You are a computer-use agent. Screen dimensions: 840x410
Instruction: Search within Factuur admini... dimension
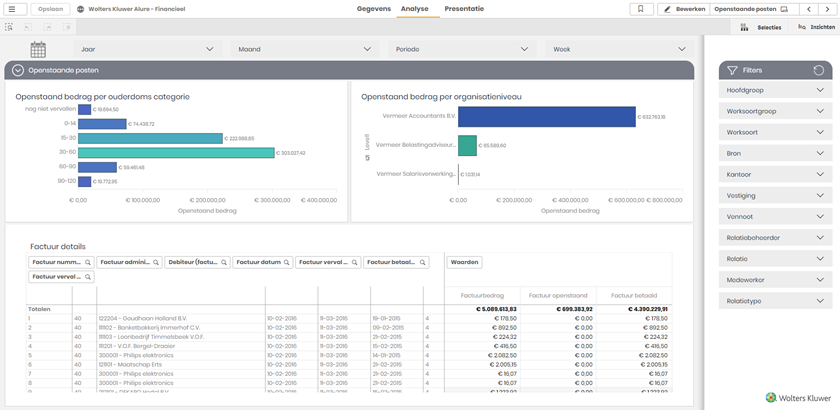pos(155,262)
